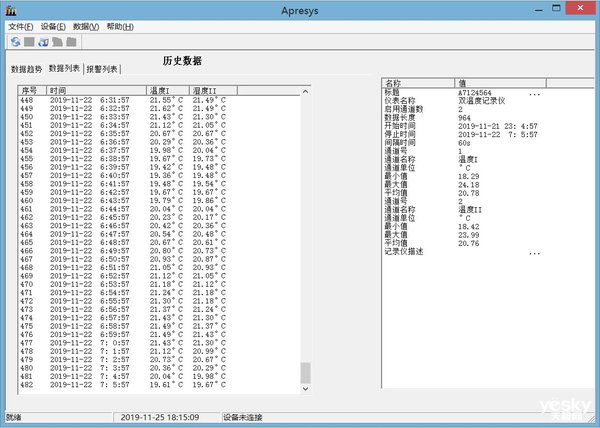Screen dimensions: 600x428
Task: Click the Apresys app icon in title bar
Action: click(x=11, y=10)
